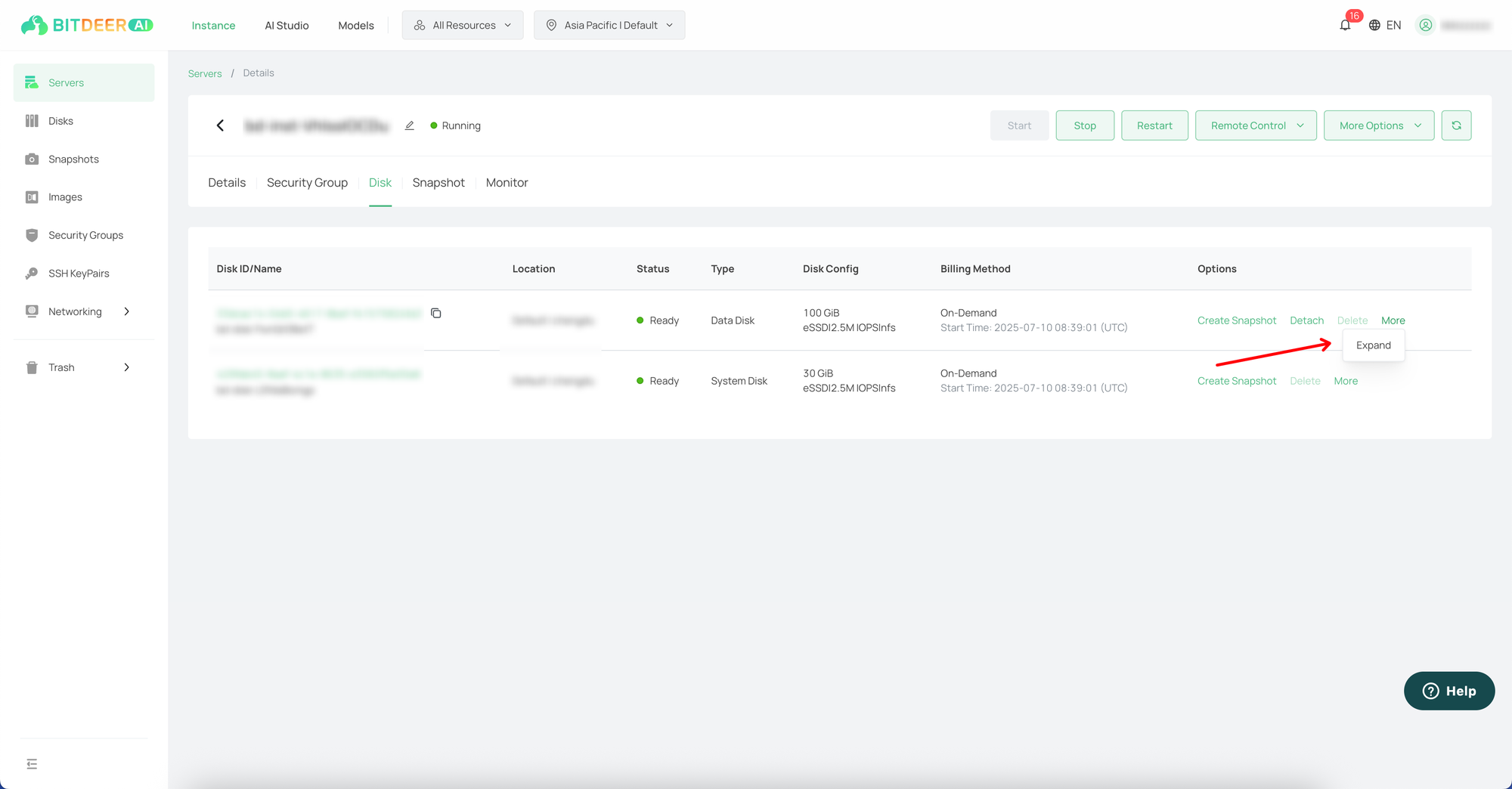The image size is (1512, 789).
Task: Open the Help chat widget
Action: click(1449, 691)
